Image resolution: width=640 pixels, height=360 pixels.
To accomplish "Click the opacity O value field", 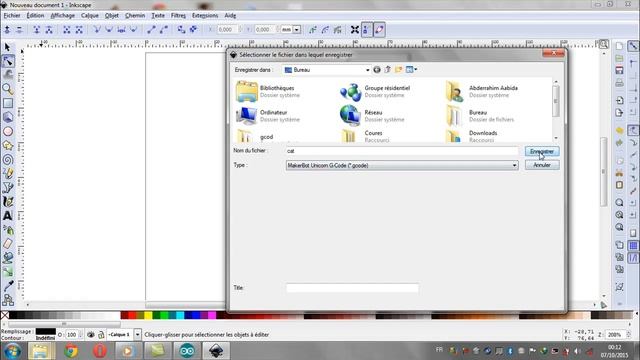I will [x=72, y=335].
